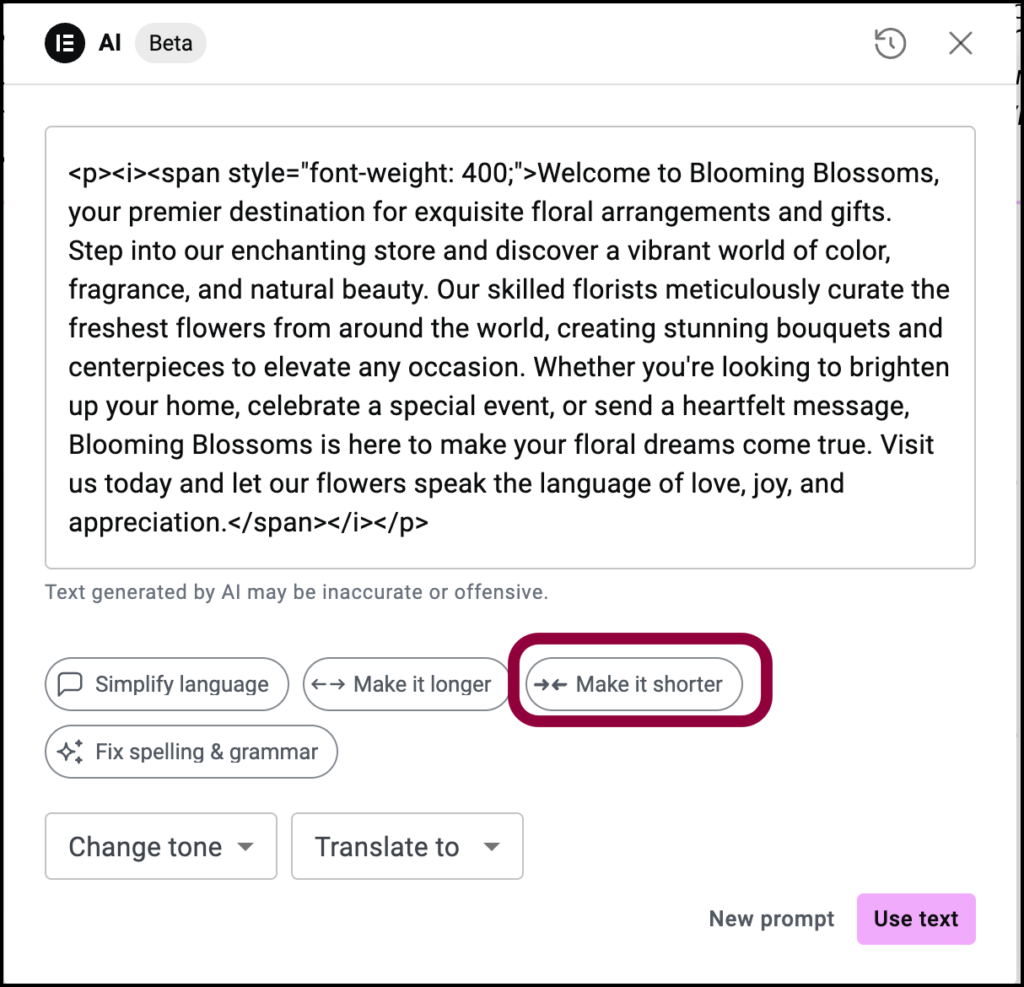Click the pink Use text button
Screen dimensions: 1024x987
click(916, 919)
